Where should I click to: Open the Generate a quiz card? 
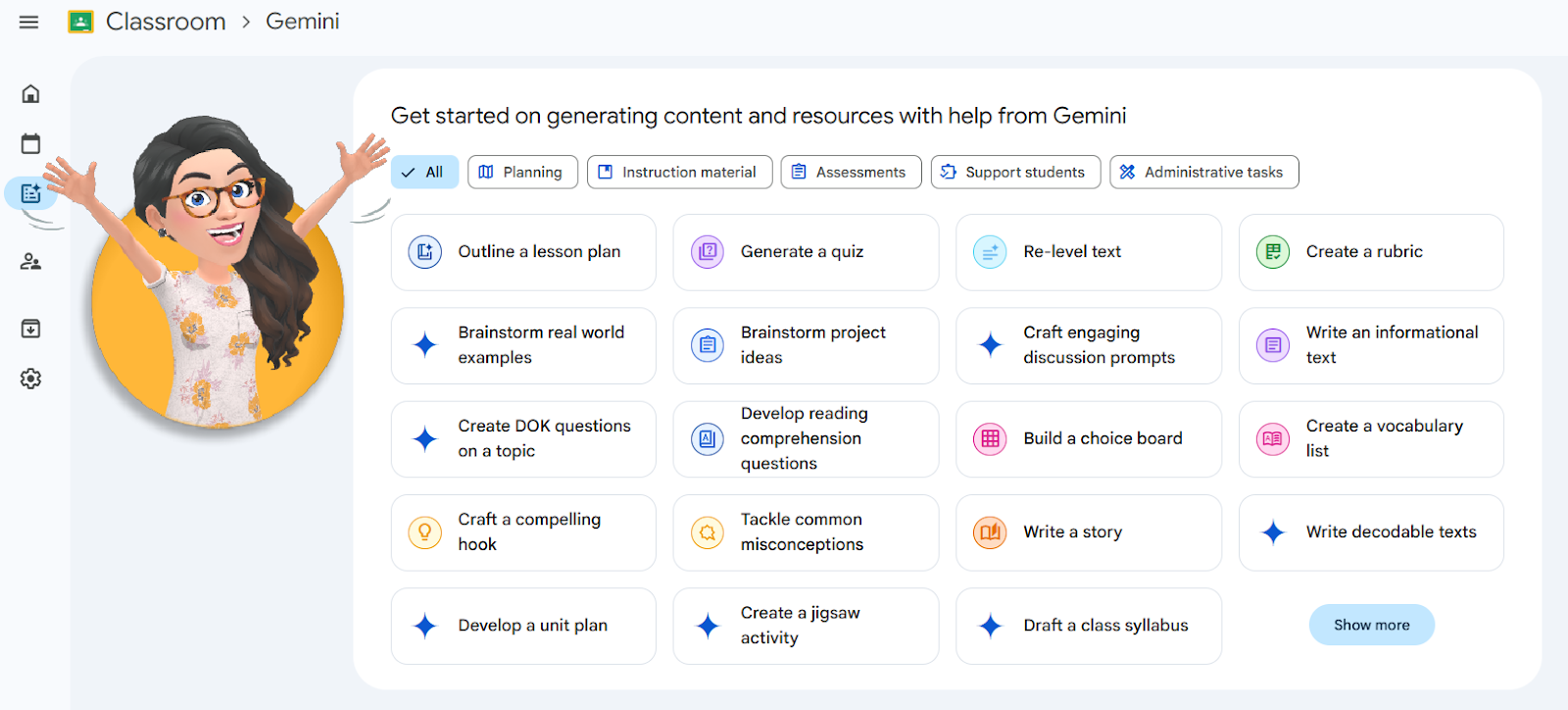(805, 252)
